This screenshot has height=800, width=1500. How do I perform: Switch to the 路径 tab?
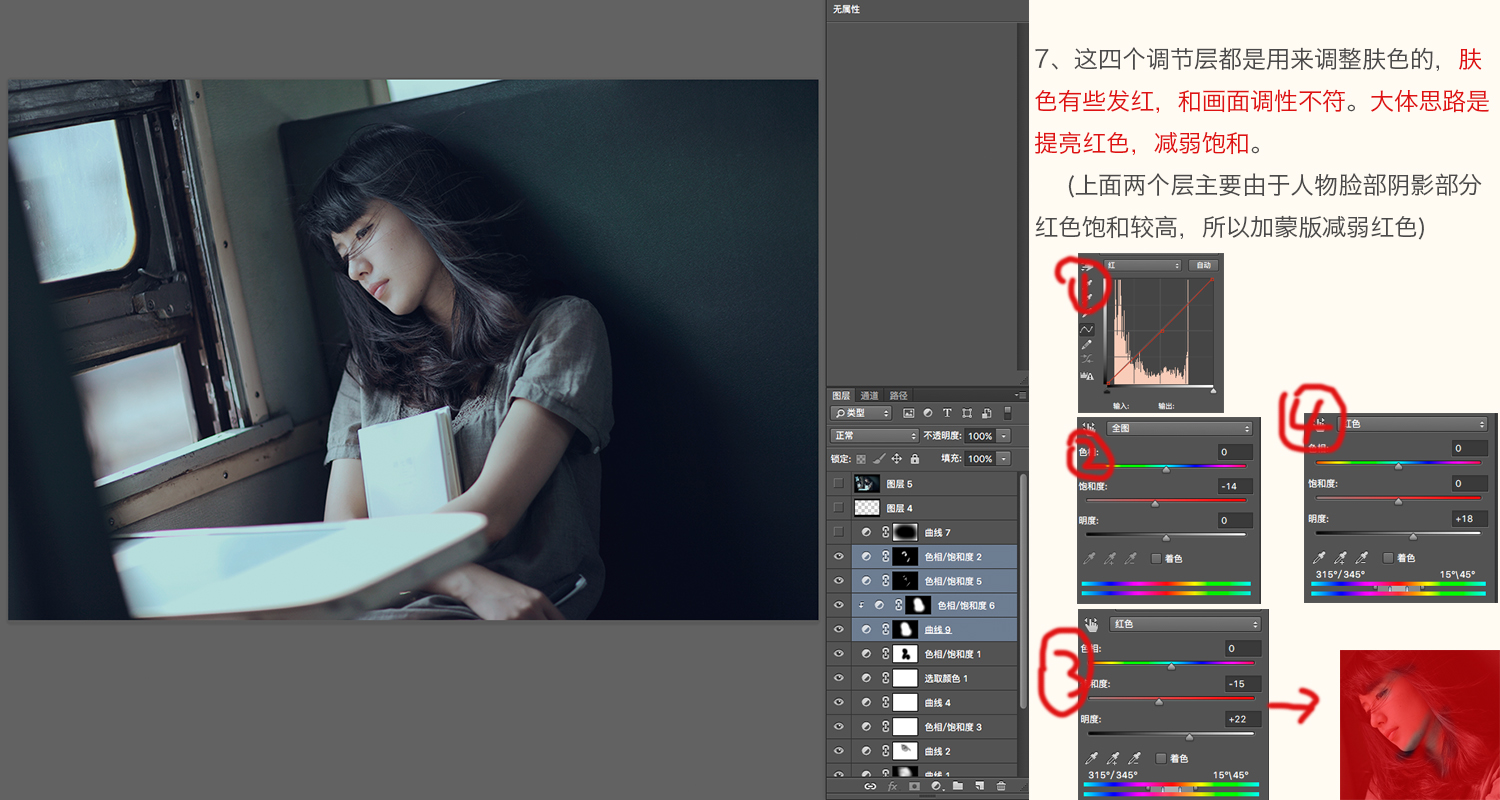pyautogui.click(x=899, y=396)
